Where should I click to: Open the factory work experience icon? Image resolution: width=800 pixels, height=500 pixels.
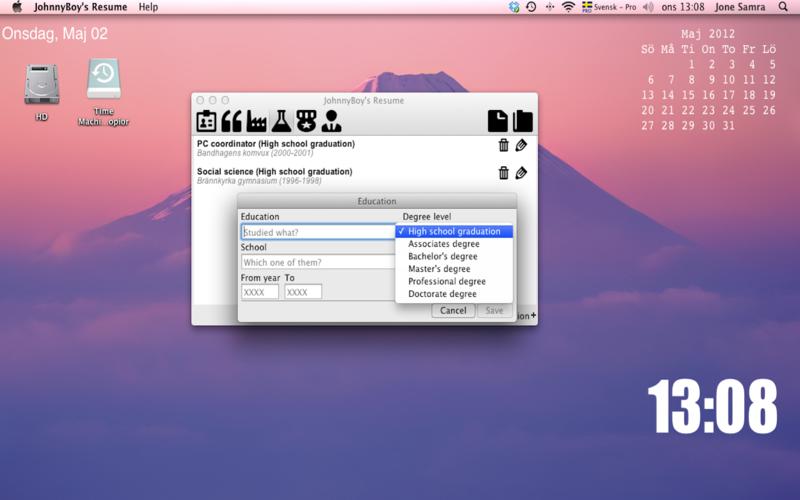[x=256, y=121]
